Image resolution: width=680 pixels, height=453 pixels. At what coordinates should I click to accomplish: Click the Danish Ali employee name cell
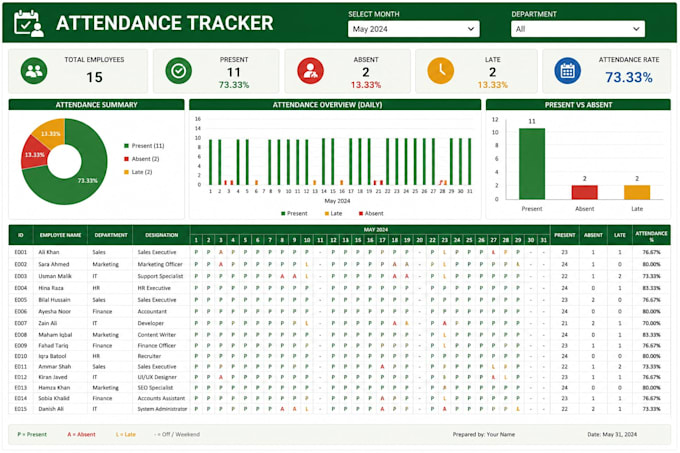point(51,409)
